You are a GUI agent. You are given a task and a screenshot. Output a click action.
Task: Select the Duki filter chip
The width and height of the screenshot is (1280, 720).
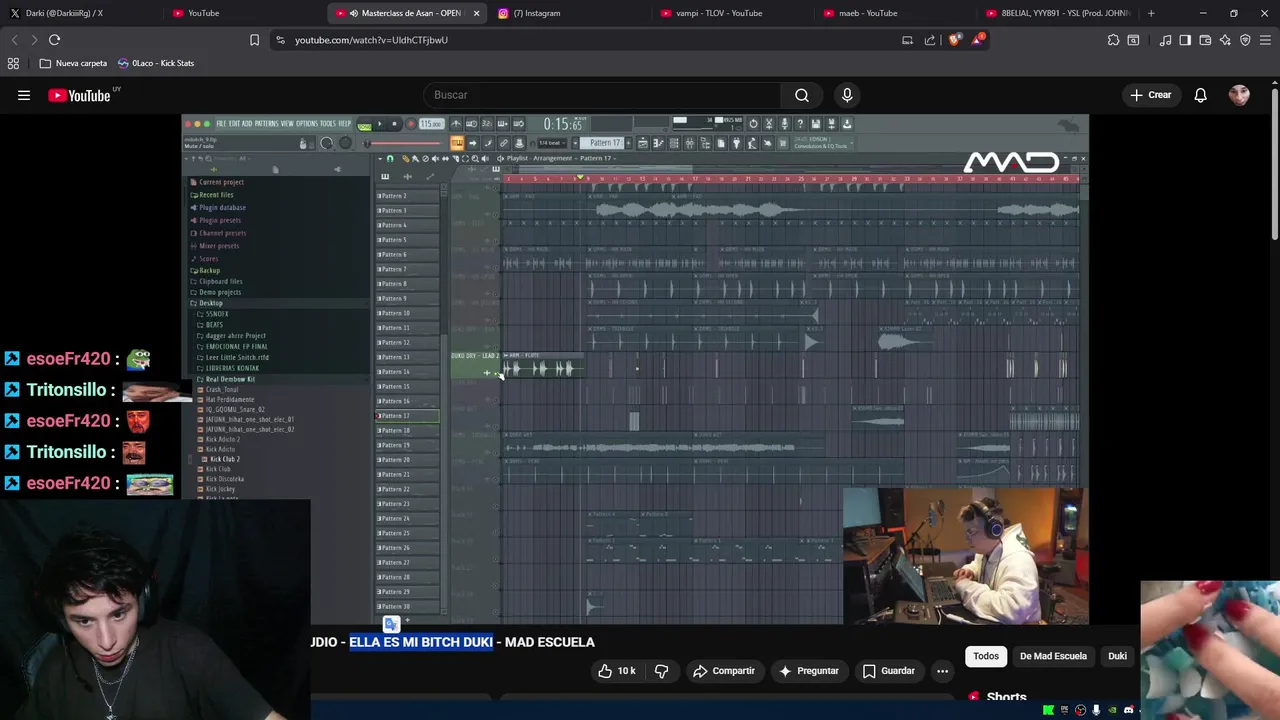(x=1117, y=656)
